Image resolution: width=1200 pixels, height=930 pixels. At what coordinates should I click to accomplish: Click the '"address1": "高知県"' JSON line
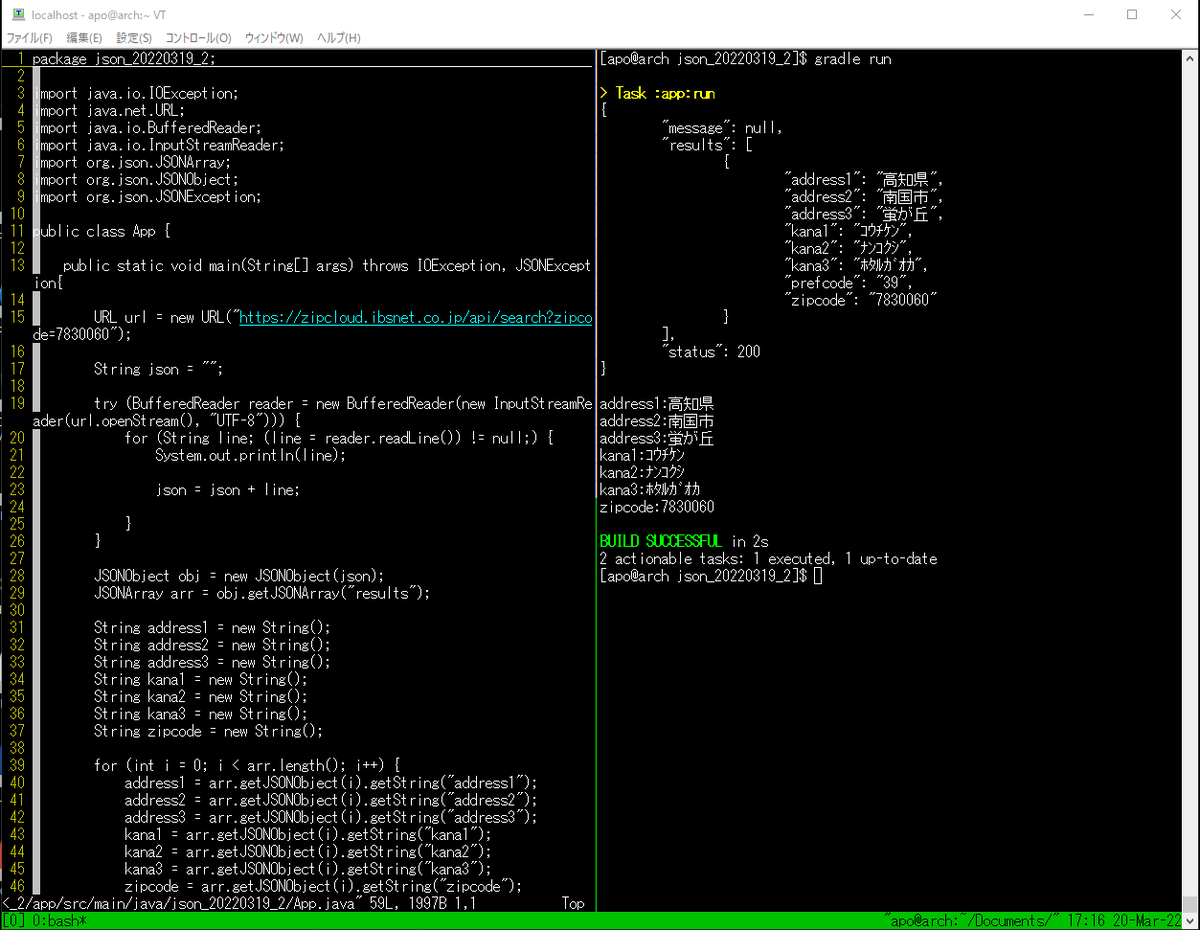point(864,179)
